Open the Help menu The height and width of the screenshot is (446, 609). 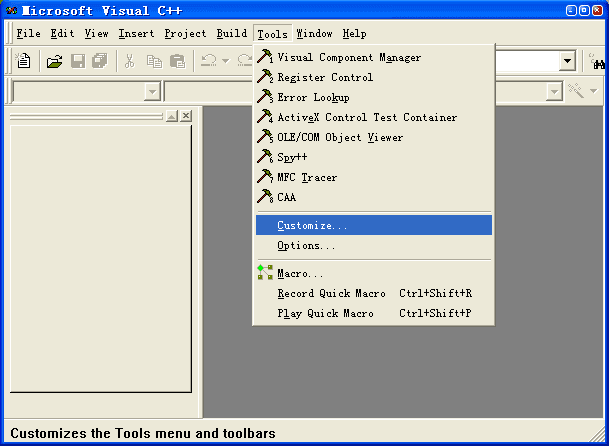[354, 34]
